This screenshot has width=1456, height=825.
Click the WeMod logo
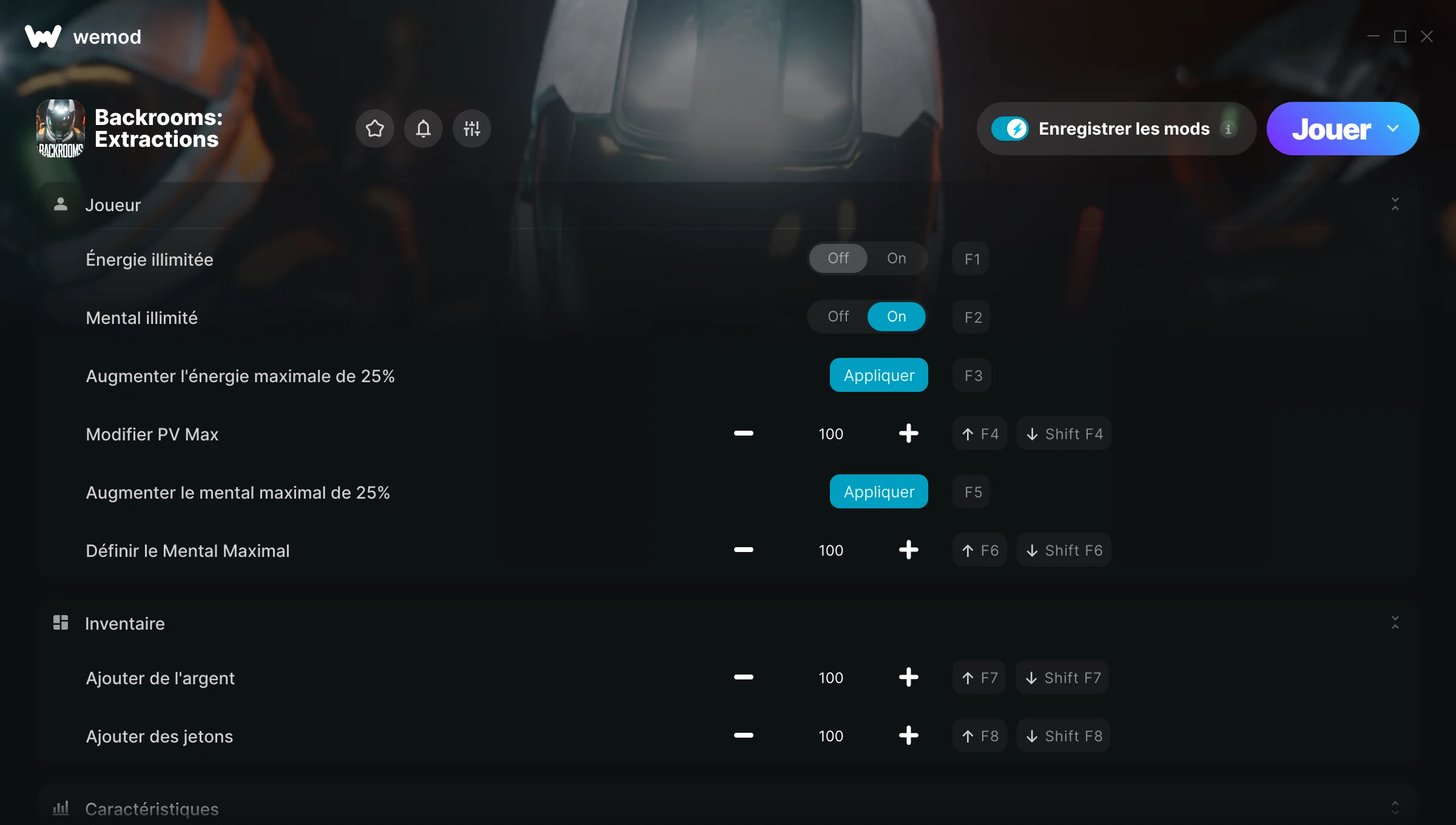pyautogui.click(x=43, y=36)
